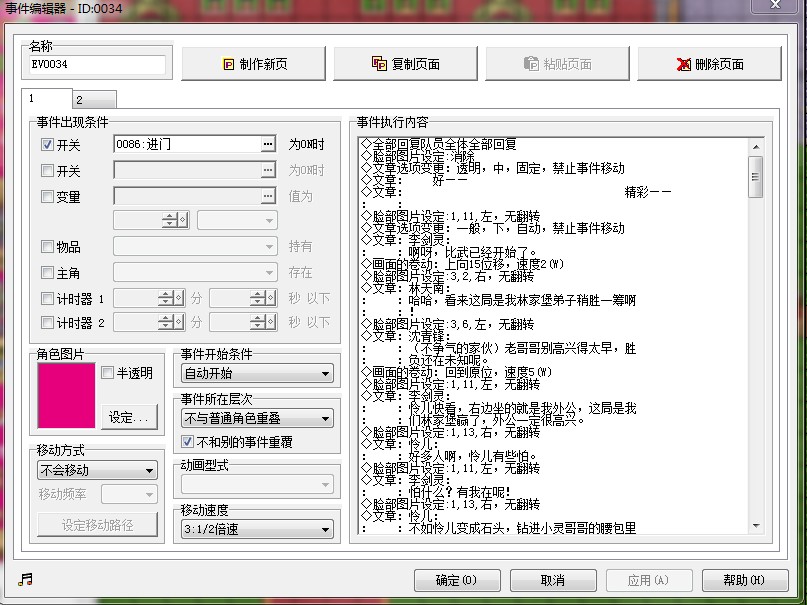Screen dimensions: 807x605
Task: Open the 主角 actor selection dropdown
Action: [195, 272]
